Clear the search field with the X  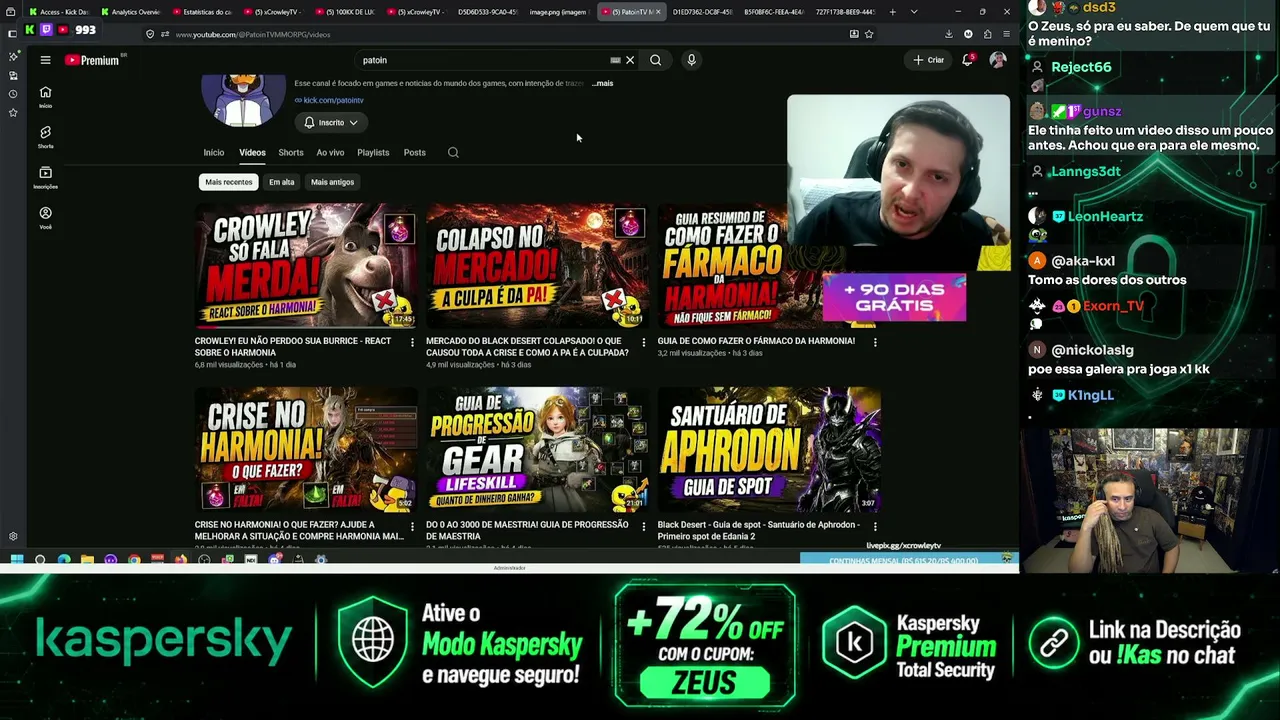click(630, 60)
